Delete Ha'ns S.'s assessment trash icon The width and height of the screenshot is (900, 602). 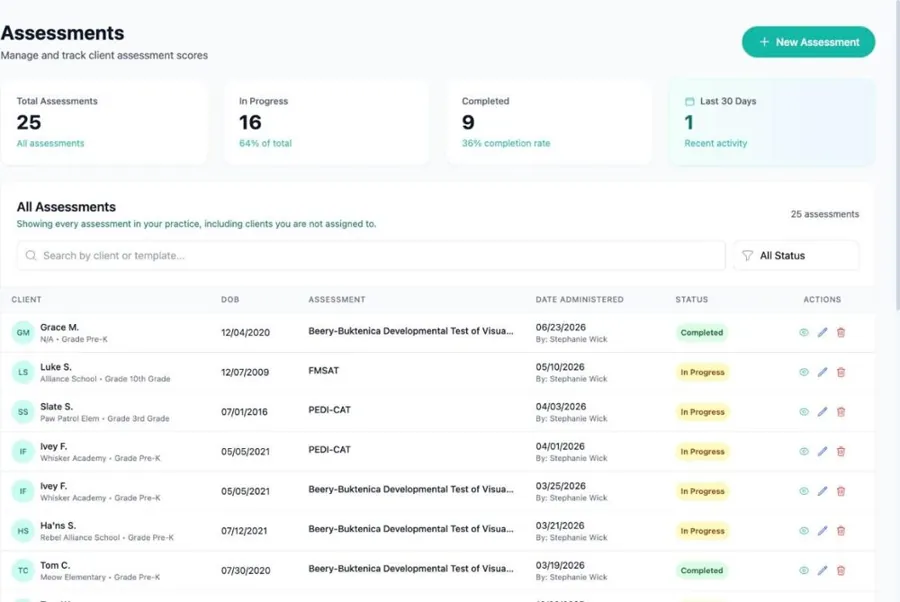coord(841,530)
